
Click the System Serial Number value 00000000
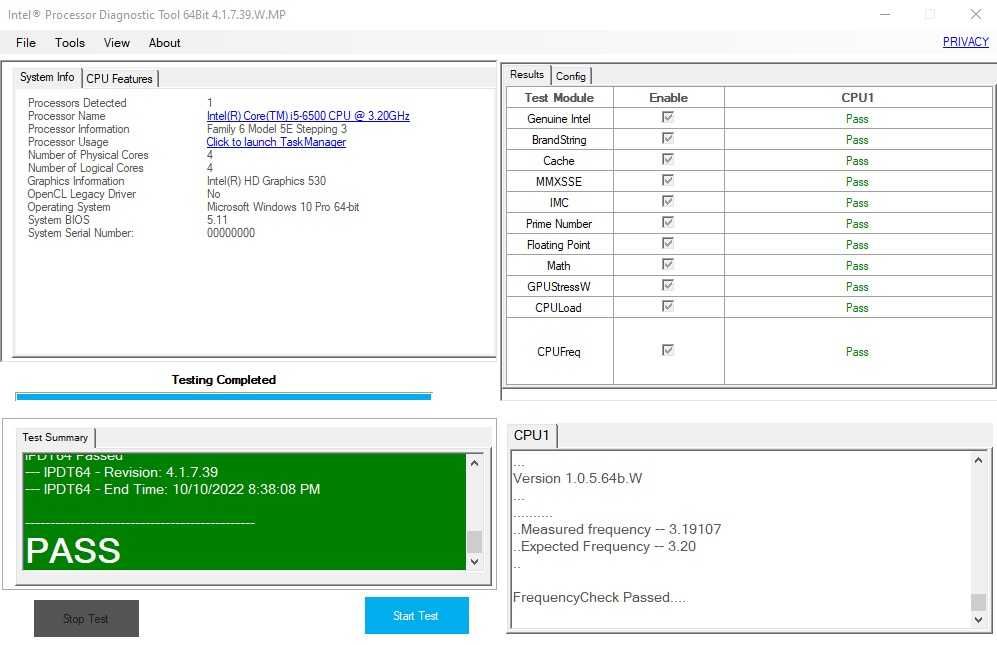click(231, 233)
